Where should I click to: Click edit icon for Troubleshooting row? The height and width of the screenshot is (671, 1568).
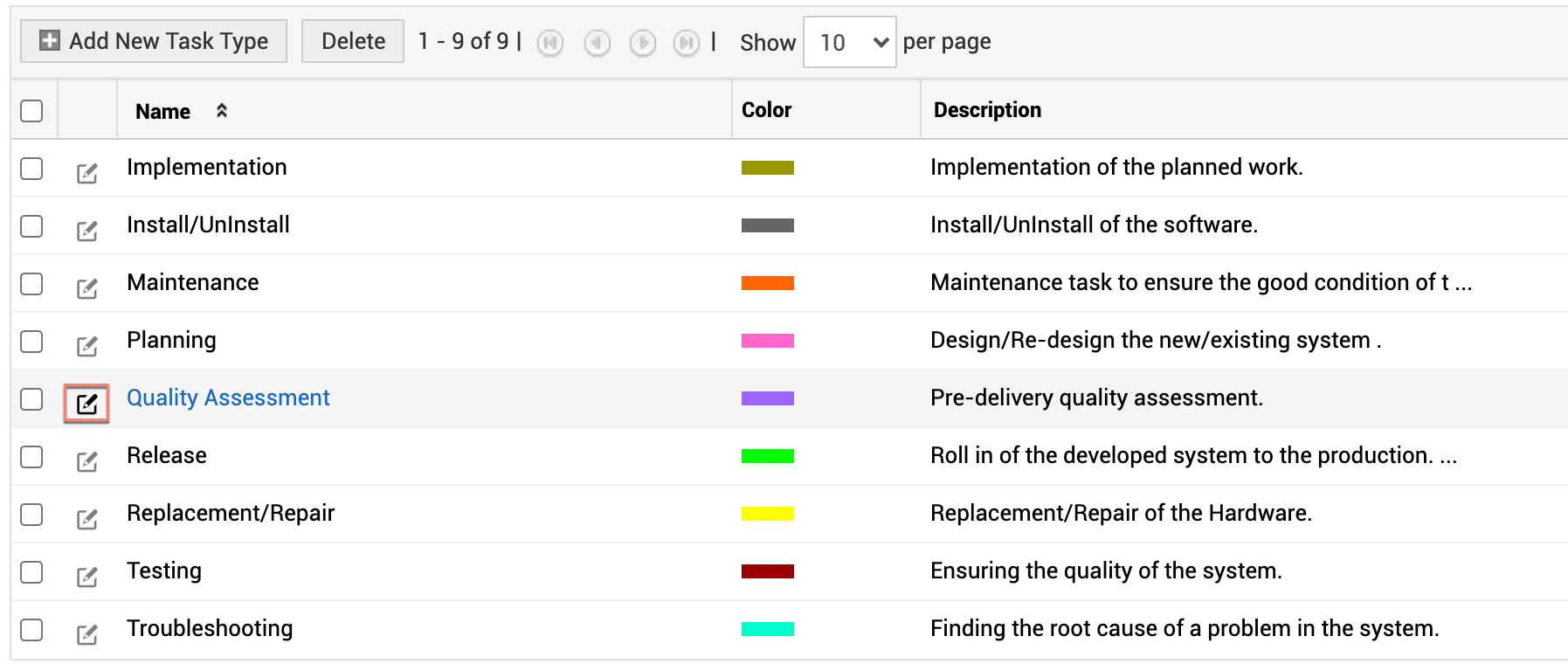point(86,634)
